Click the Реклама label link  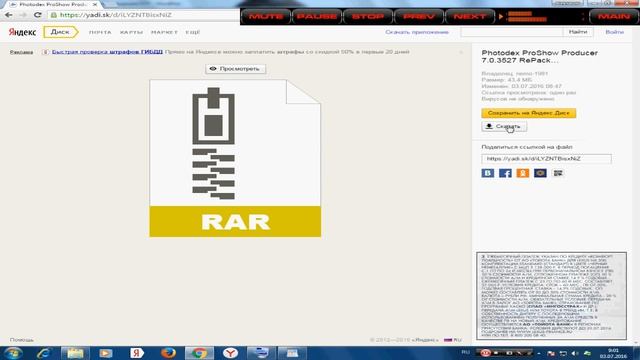point(21,52)
